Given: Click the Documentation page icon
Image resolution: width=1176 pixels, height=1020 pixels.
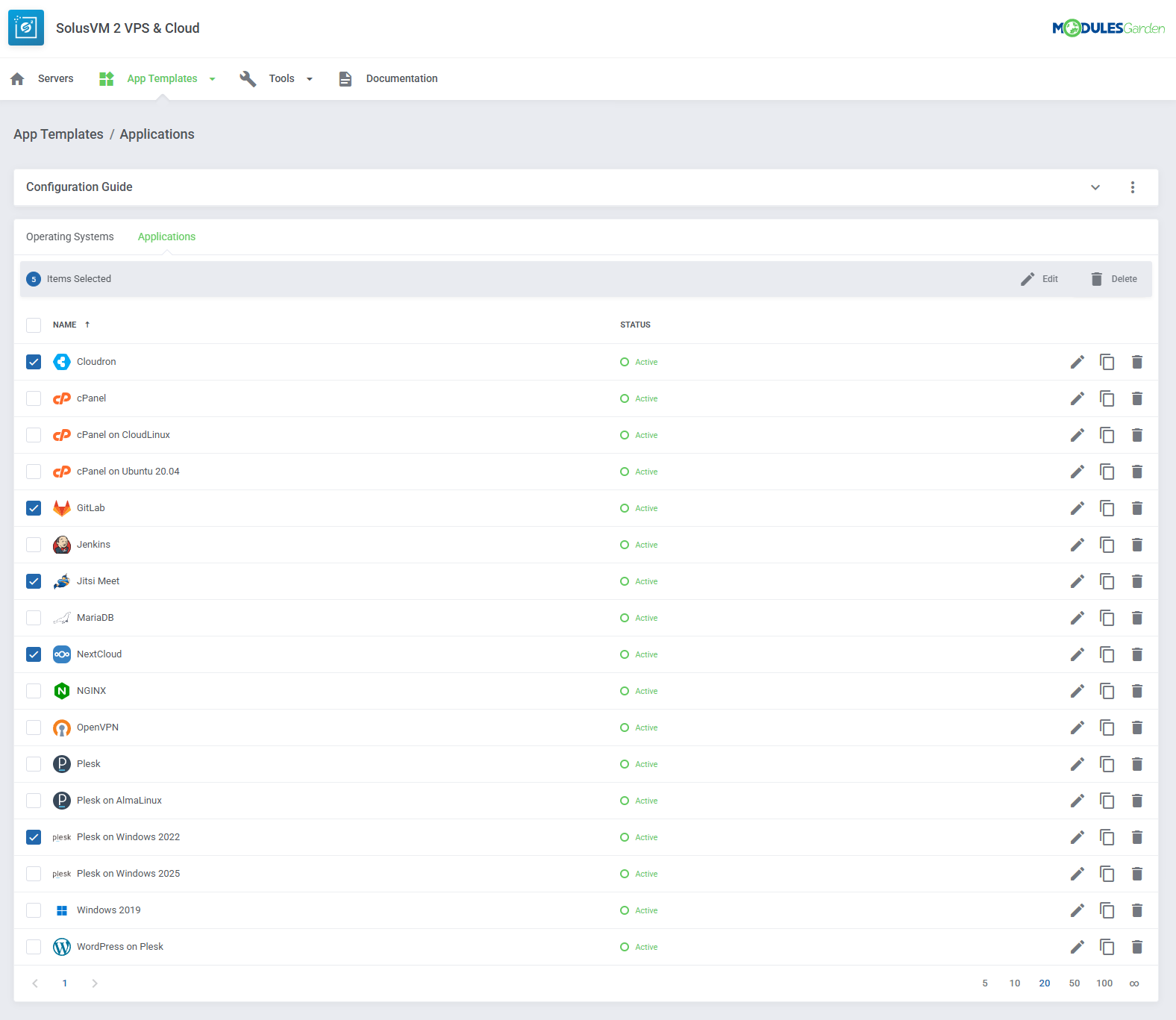Looking at the screenshot, I should point(345,78).
